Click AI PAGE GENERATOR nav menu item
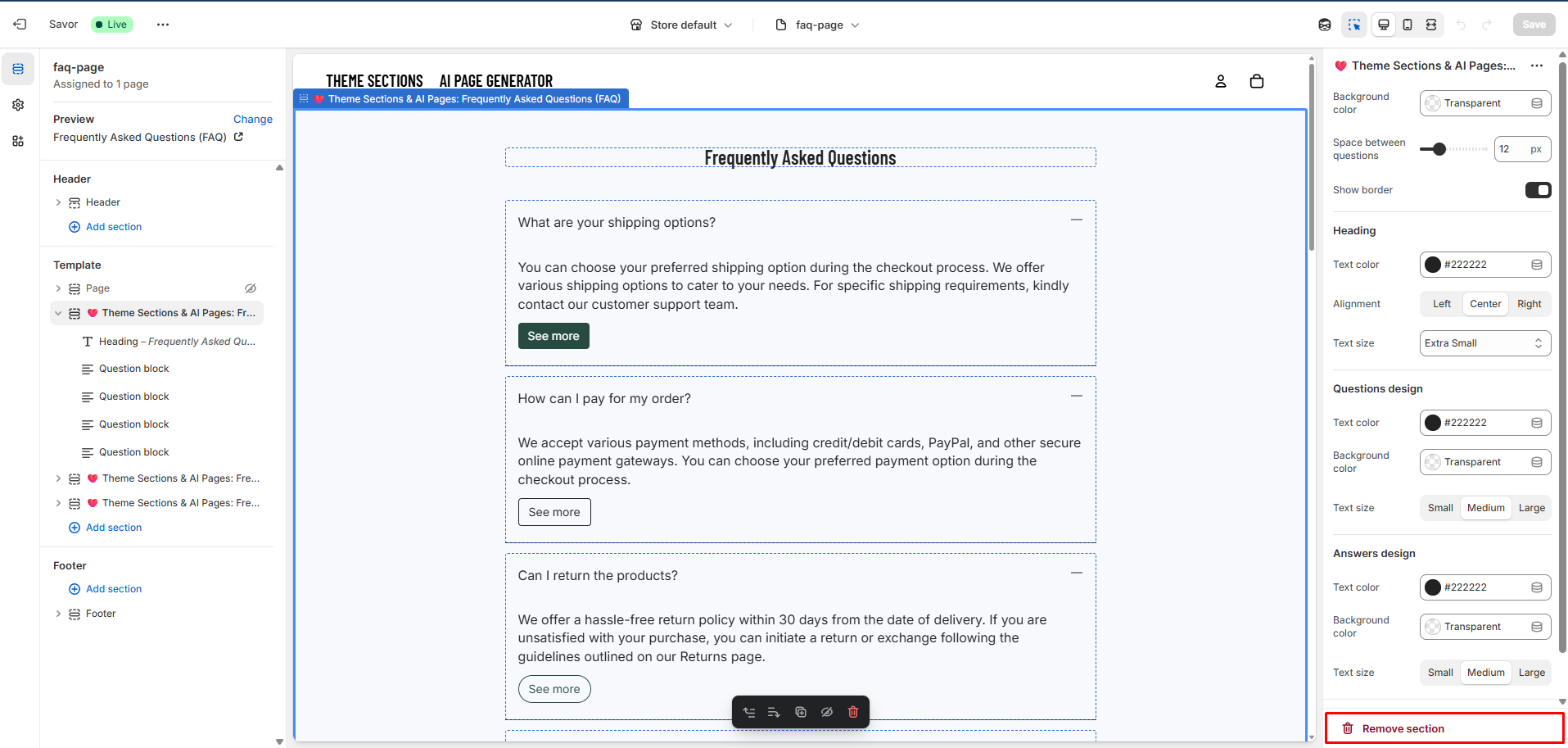Image resolution: width=1568 pixels, height=748 pixels. tap(496, 81)
